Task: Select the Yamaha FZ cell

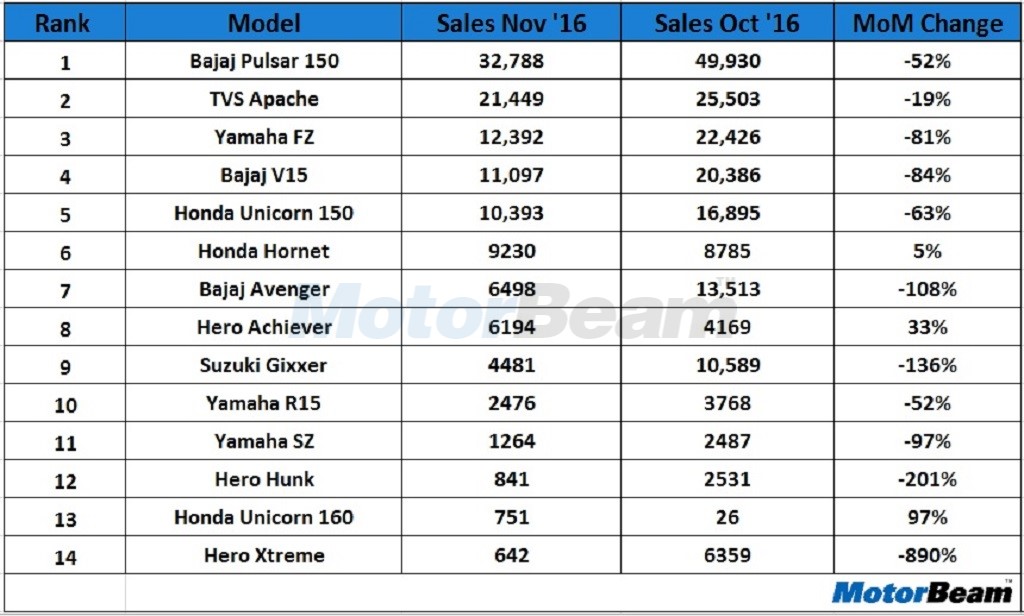Action: [x=264, y=137]
